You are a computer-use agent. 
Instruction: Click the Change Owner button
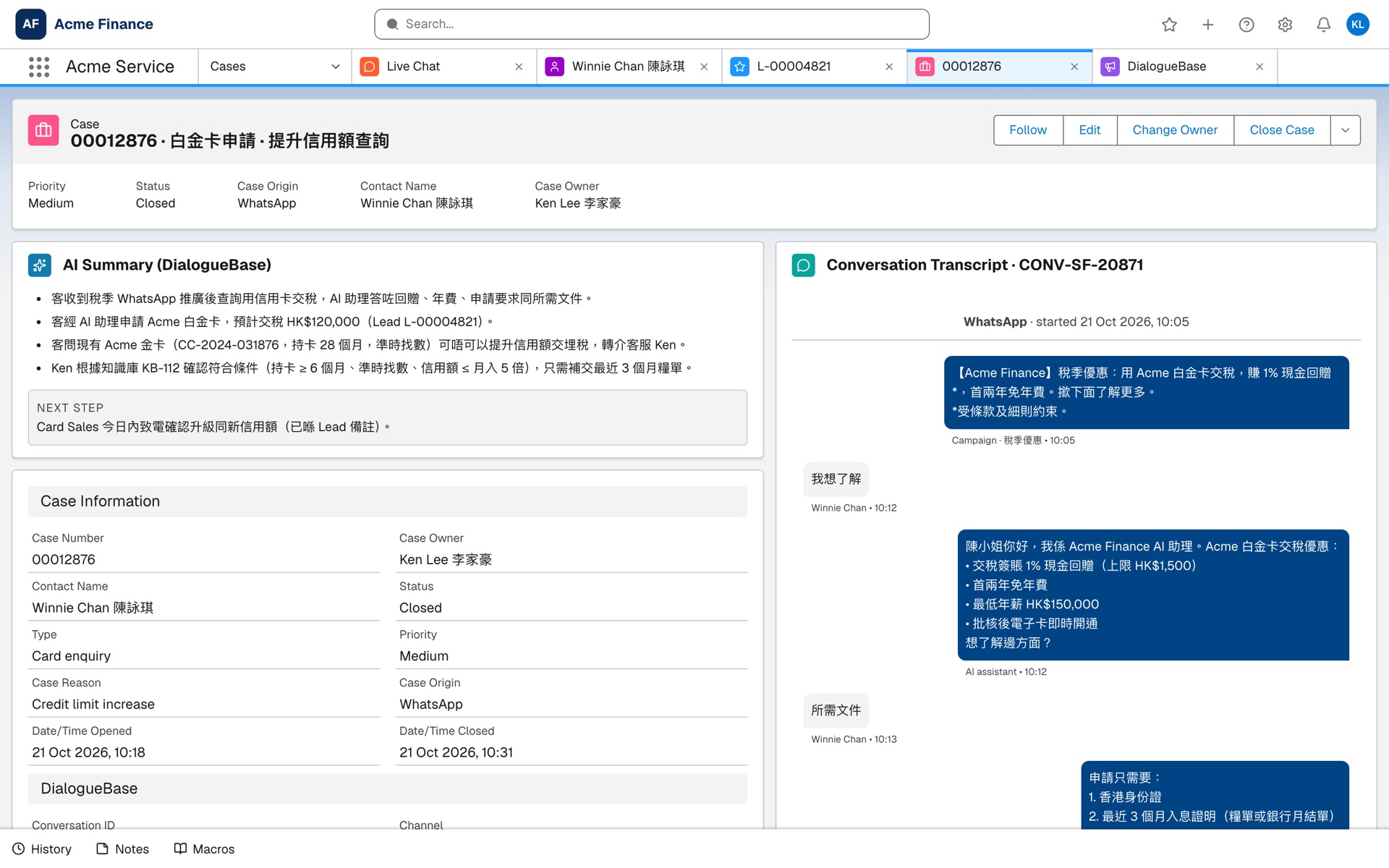[1175, 130]
